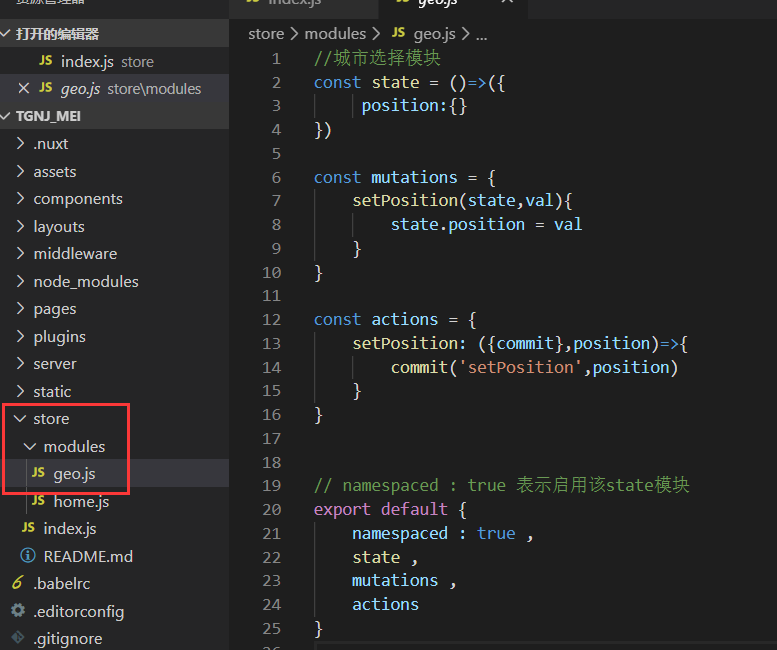The width and height of the screenshot is (777, 650).
Task: Click the gear icon beside .editorconfig
Action: point(17,611)
